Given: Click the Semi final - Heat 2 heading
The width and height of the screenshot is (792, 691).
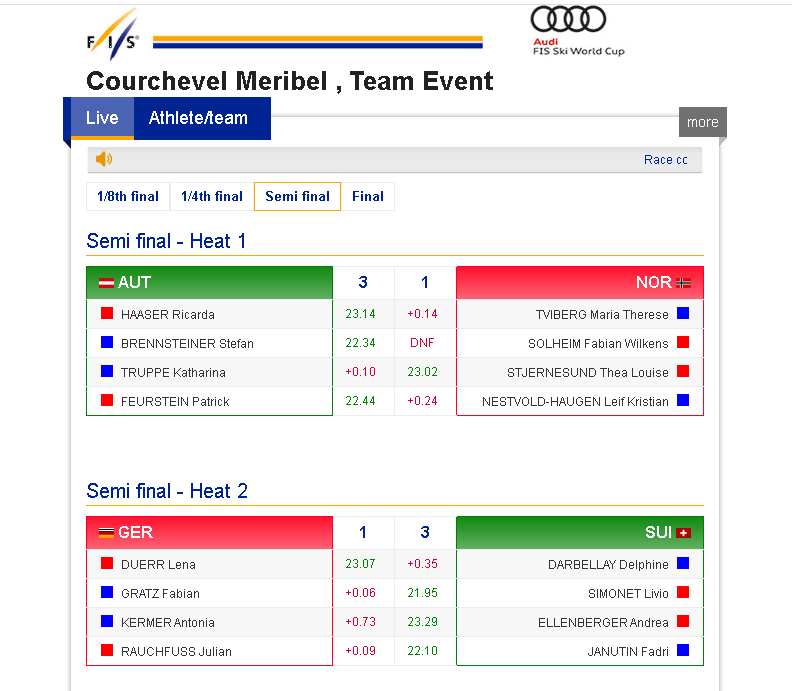Looking at the screenshot, I should [167, 491].
